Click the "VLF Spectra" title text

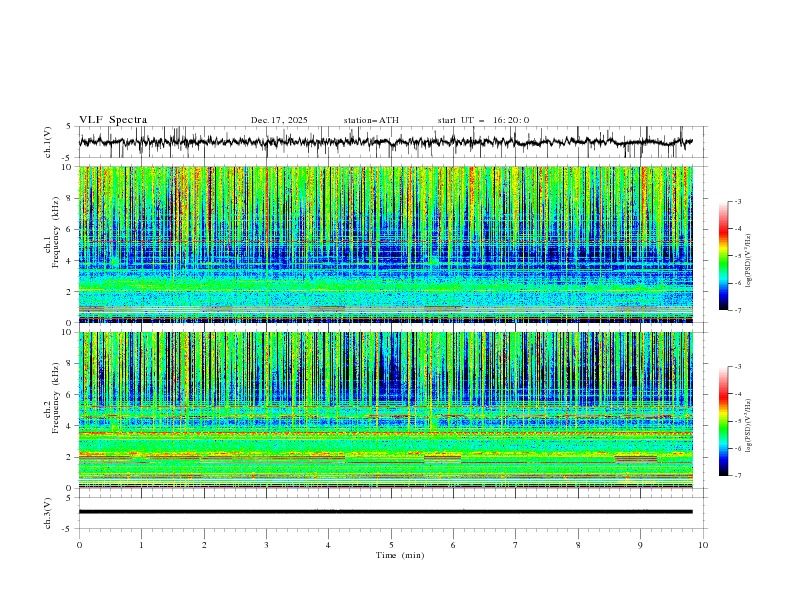tap(113, 120)
